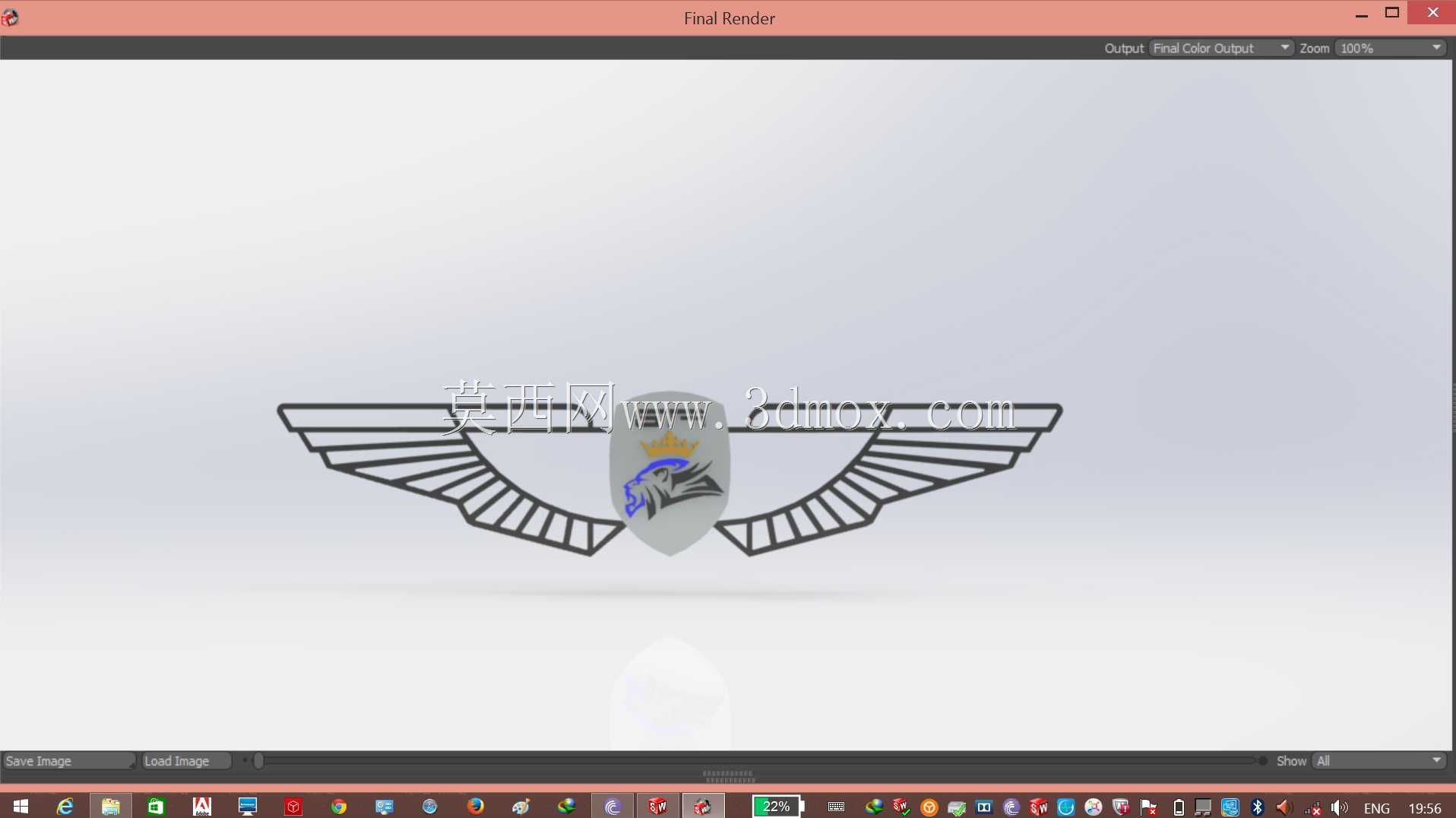
Task: Click the rendered badge image in the viewport
Action: click(669, 473)
